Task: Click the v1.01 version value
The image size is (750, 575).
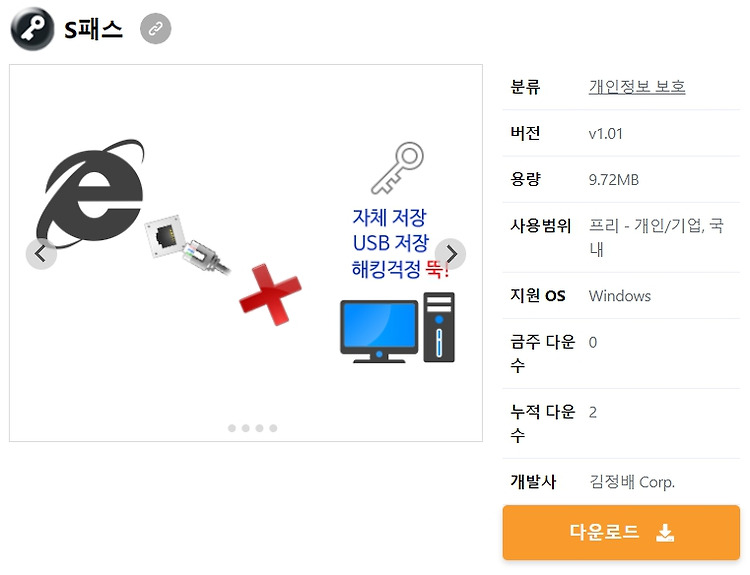Action: coord(606,133)
